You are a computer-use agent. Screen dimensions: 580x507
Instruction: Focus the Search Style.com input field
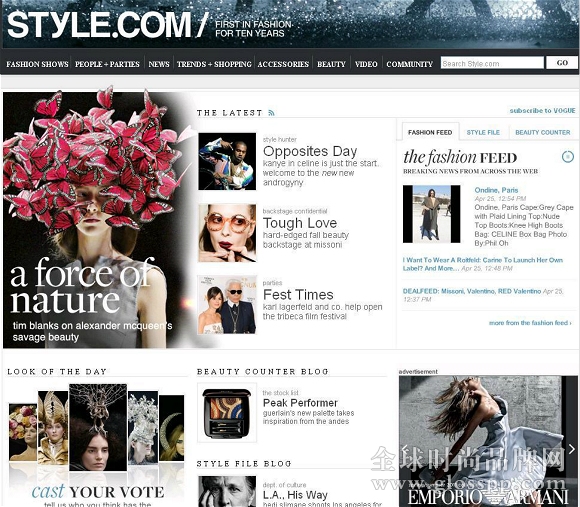(x=492, y=63)
